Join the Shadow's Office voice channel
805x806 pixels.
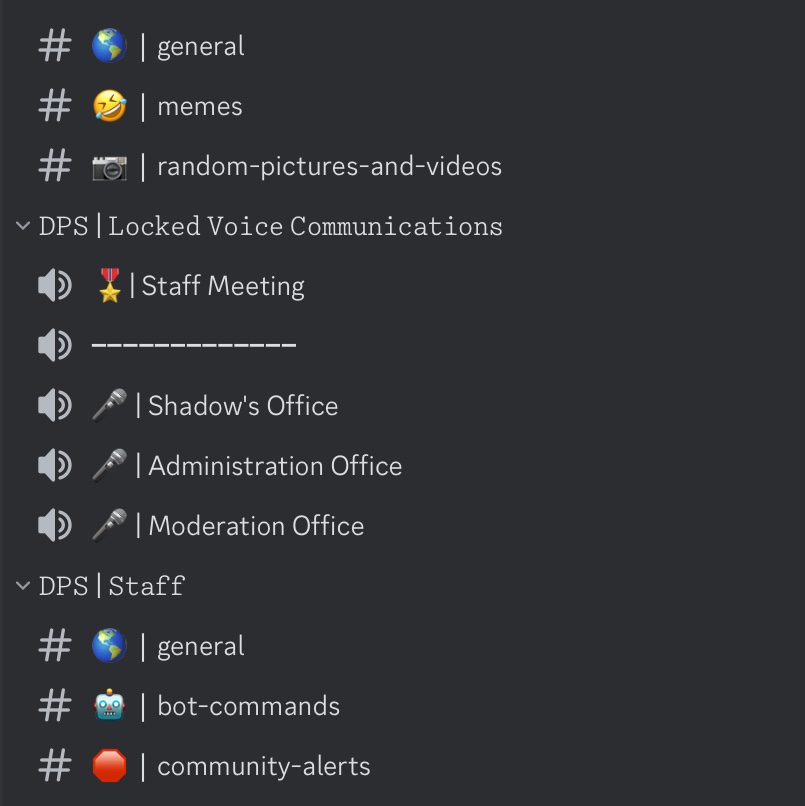pos(243,406)
